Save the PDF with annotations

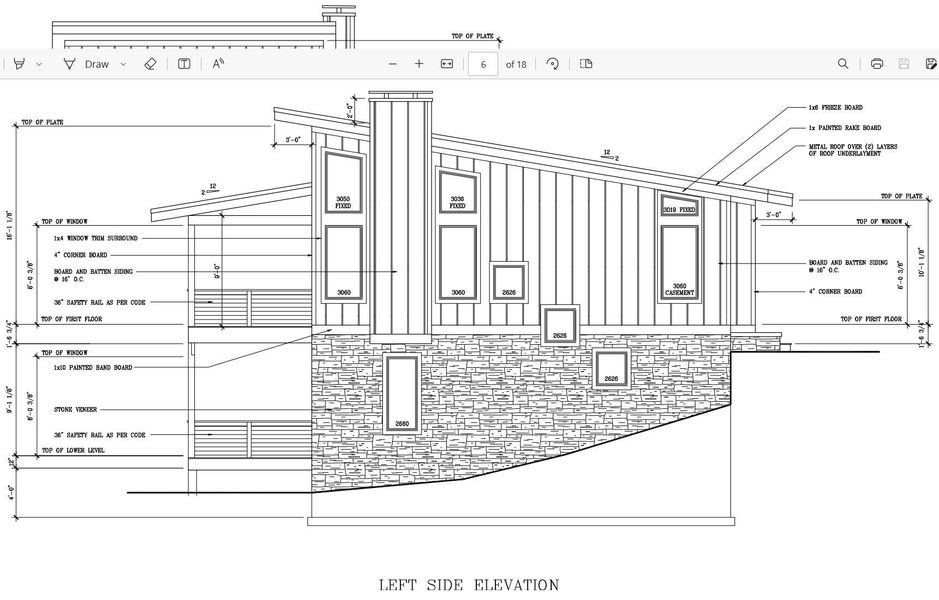pos(931,63)
